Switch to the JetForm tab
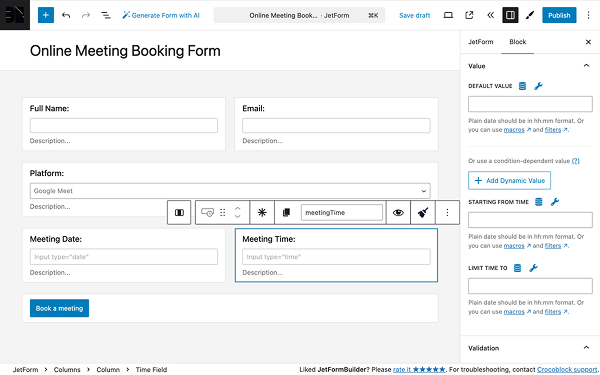600x375 pixels. tap(481, 42)
